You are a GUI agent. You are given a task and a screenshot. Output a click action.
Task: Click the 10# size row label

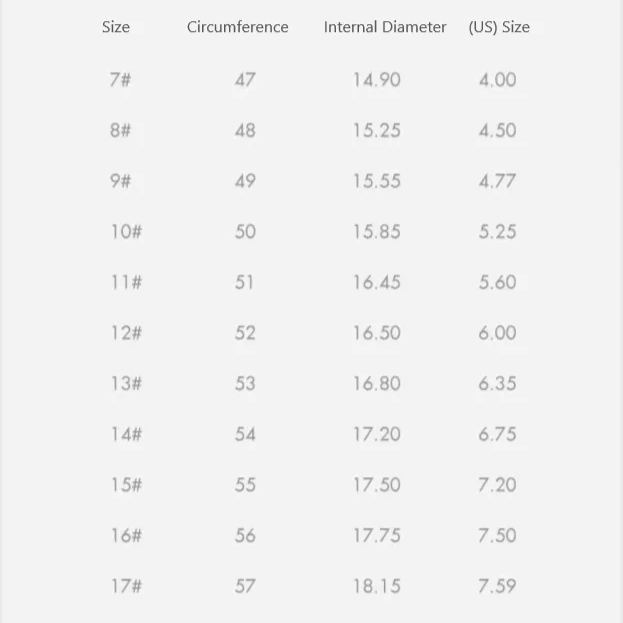(x=126, y=231)
